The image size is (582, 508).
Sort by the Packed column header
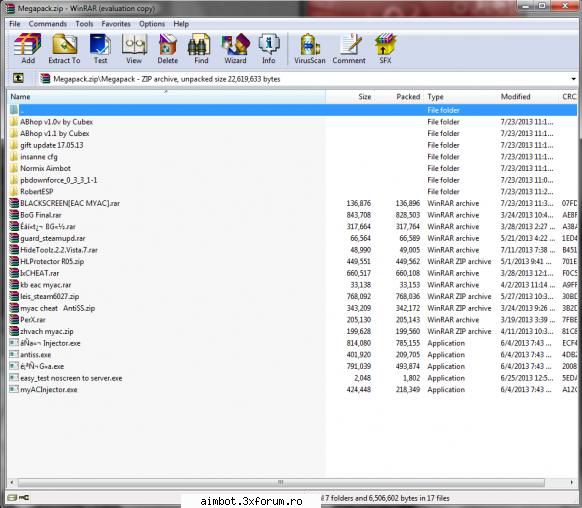399,96
